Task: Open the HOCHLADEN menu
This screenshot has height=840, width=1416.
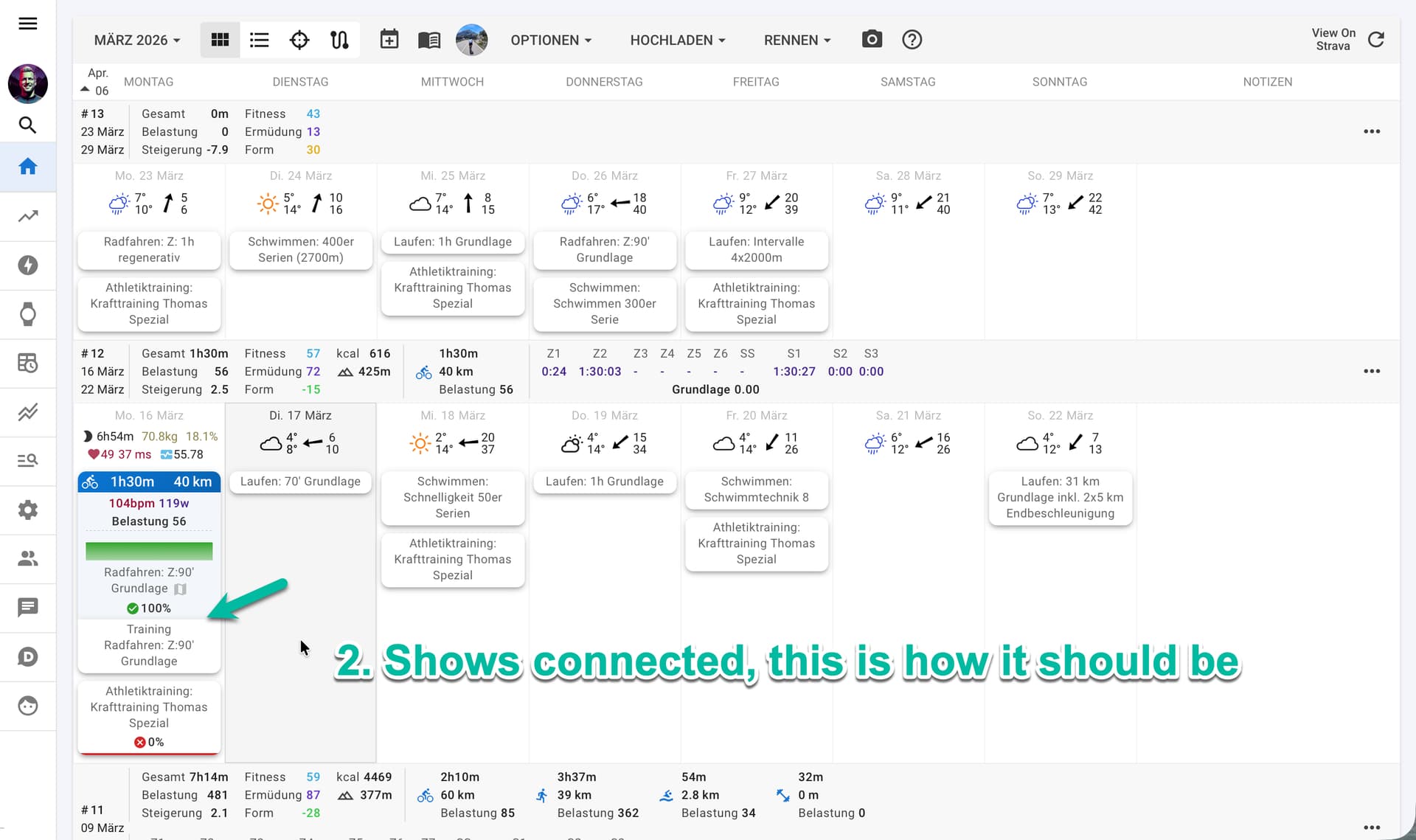Action: [x=677, y=40]
